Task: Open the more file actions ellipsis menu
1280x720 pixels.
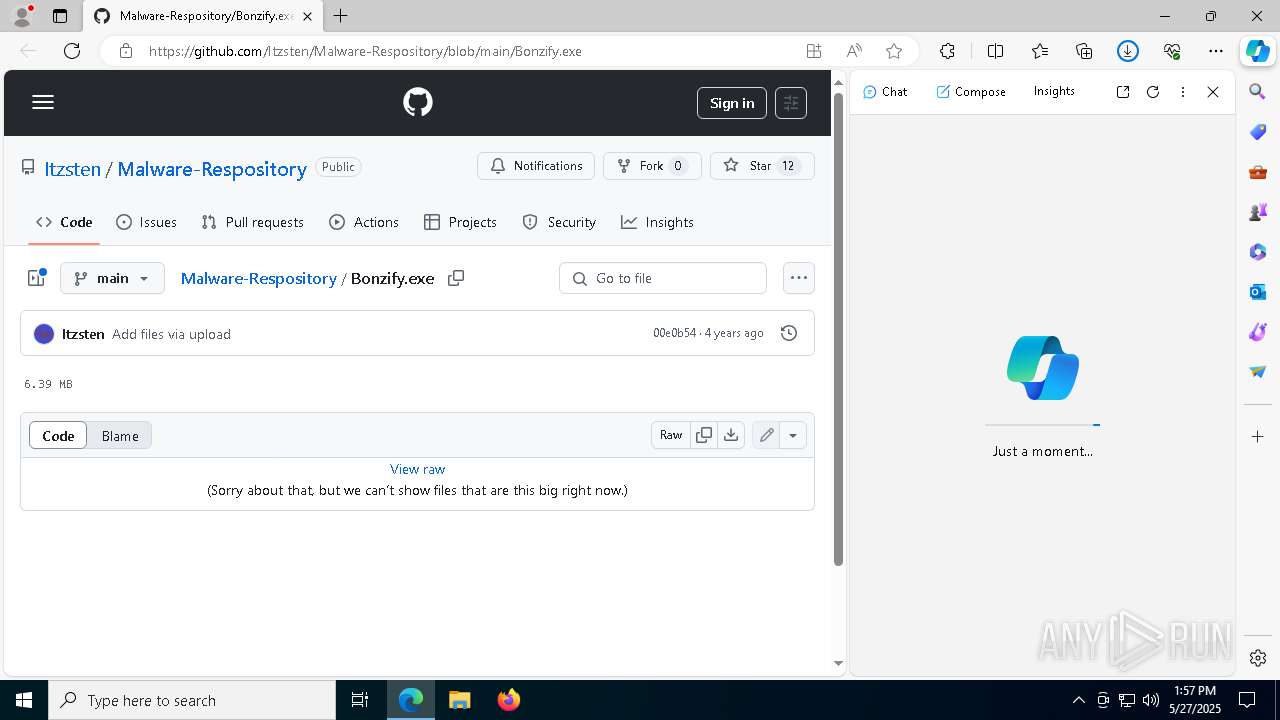Action: [798, 278]
